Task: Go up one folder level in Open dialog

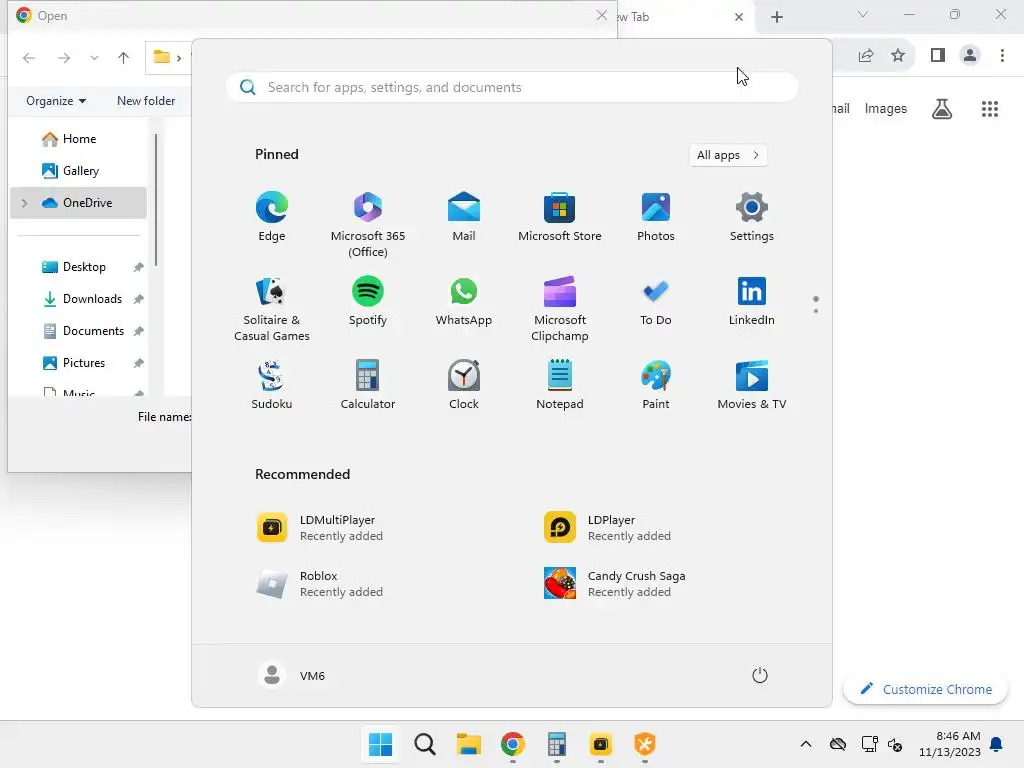Action: [x=123, y=57]
